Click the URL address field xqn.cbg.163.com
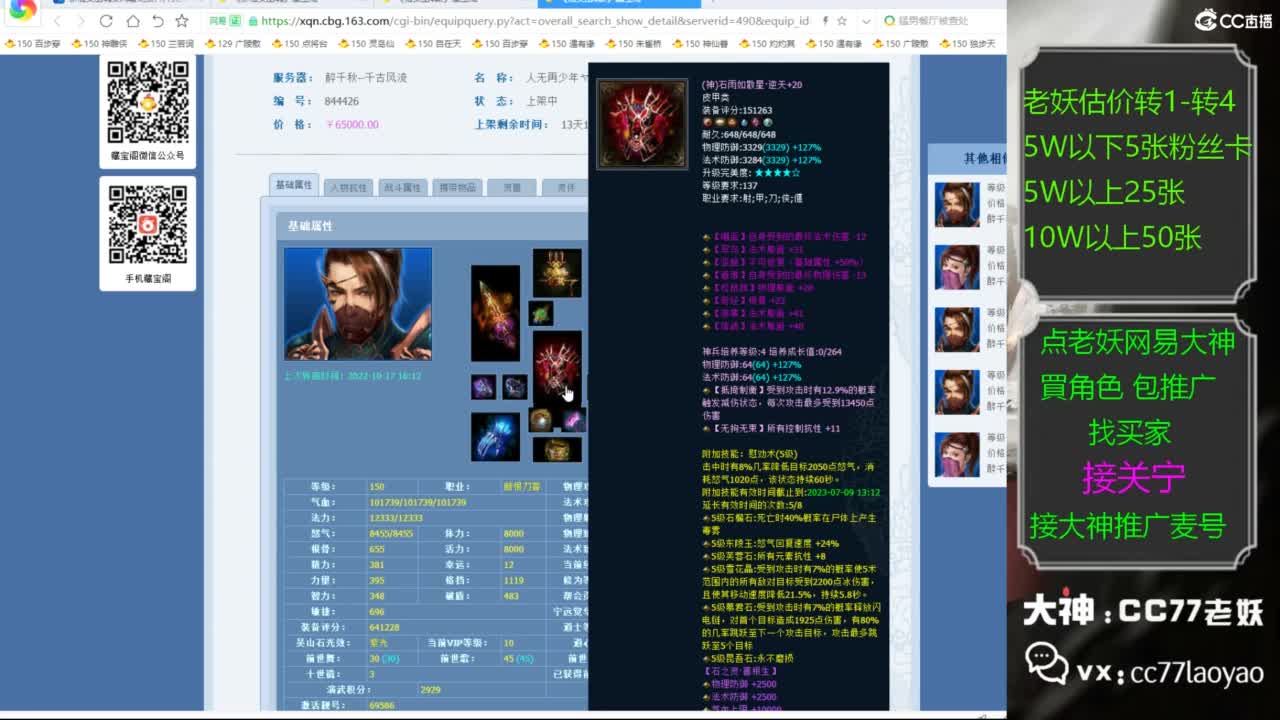This screenshot has width=1280, height=720. click(x=535, y=21)
